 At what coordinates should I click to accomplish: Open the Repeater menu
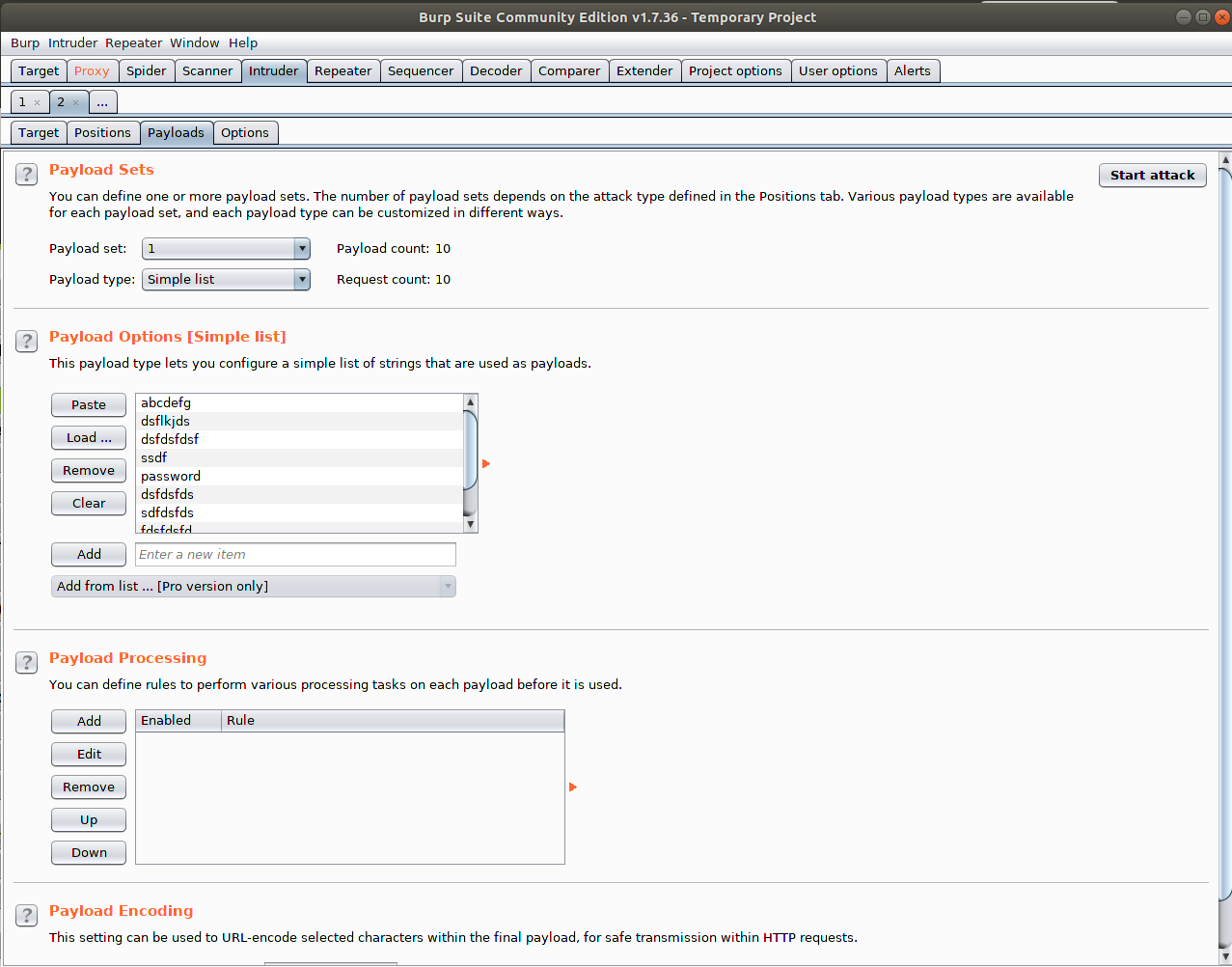(x=134, y=43)
